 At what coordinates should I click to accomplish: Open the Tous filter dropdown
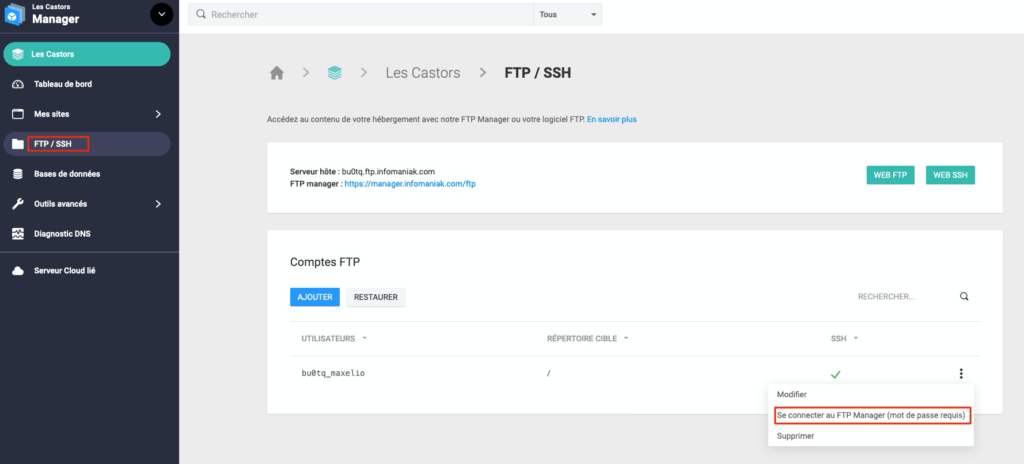(568, 14)
